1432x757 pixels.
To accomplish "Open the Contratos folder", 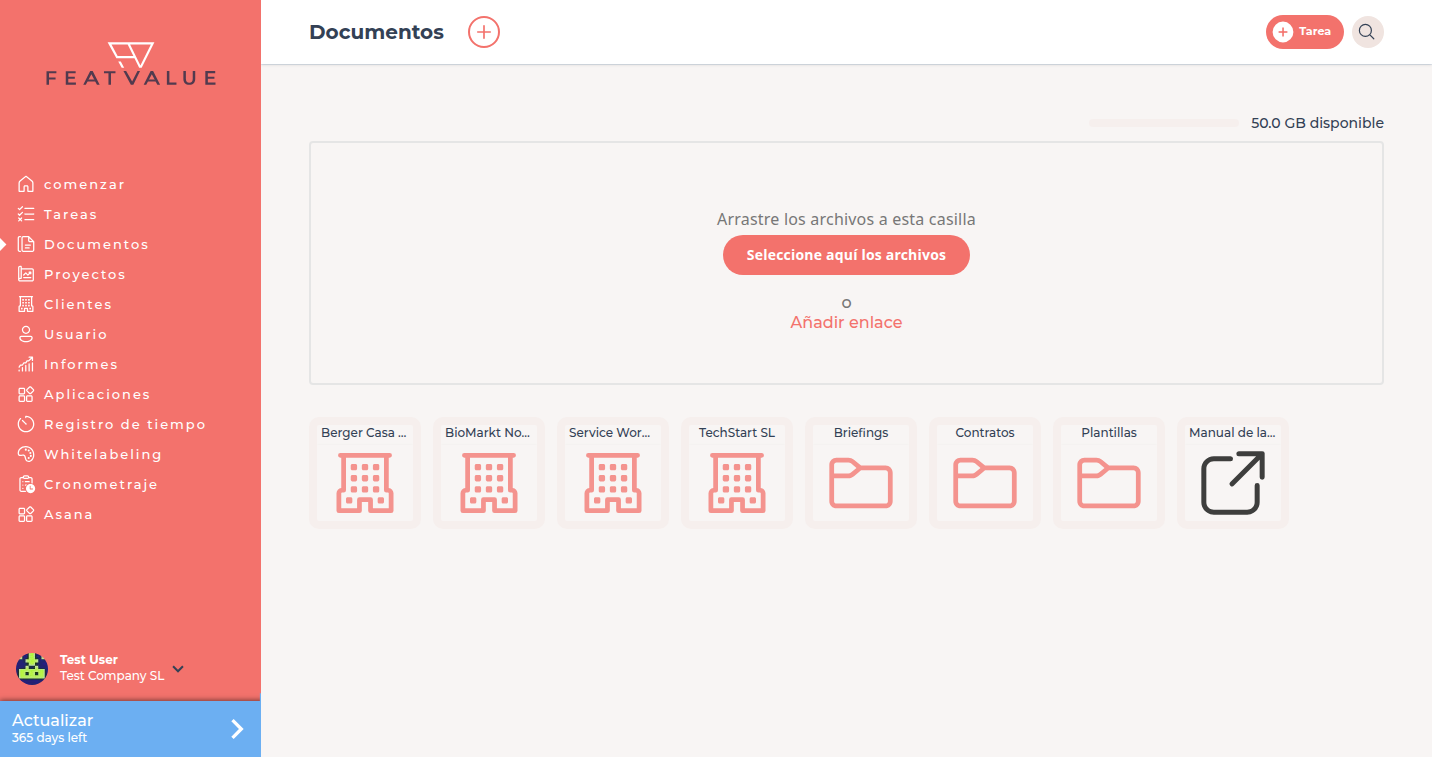I will click(x=985, y=473).
